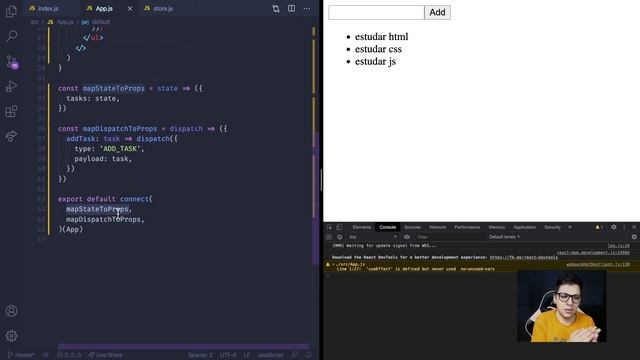
Task: Open the log.js source link in console
Action: point(618,246)
